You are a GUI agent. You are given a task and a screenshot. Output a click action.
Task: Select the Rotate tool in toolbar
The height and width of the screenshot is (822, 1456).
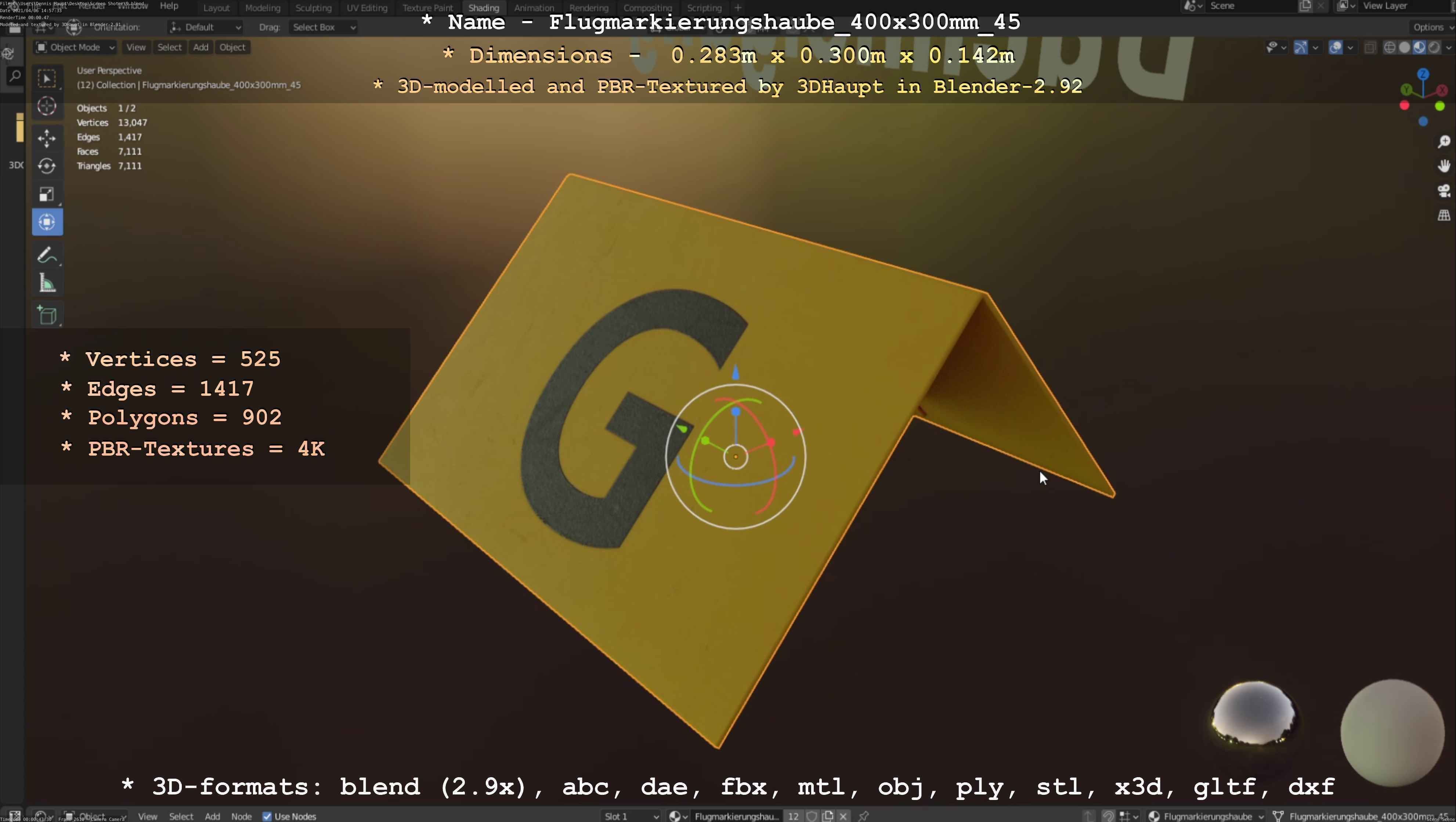click(x=47, y=166)
